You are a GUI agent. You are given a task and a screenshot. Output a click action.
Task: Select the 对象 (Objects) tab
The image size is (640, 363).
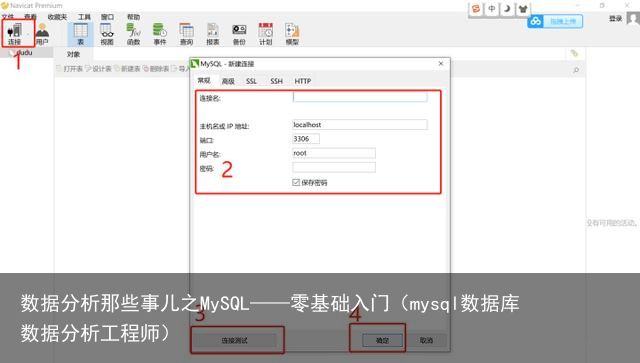(x=73, y=54)
